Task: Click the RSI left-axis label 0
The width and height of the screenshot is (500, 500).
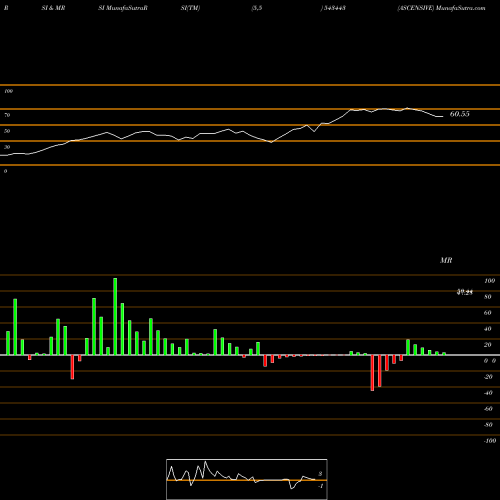Action: pyautogui.click(x=5, y=171)
